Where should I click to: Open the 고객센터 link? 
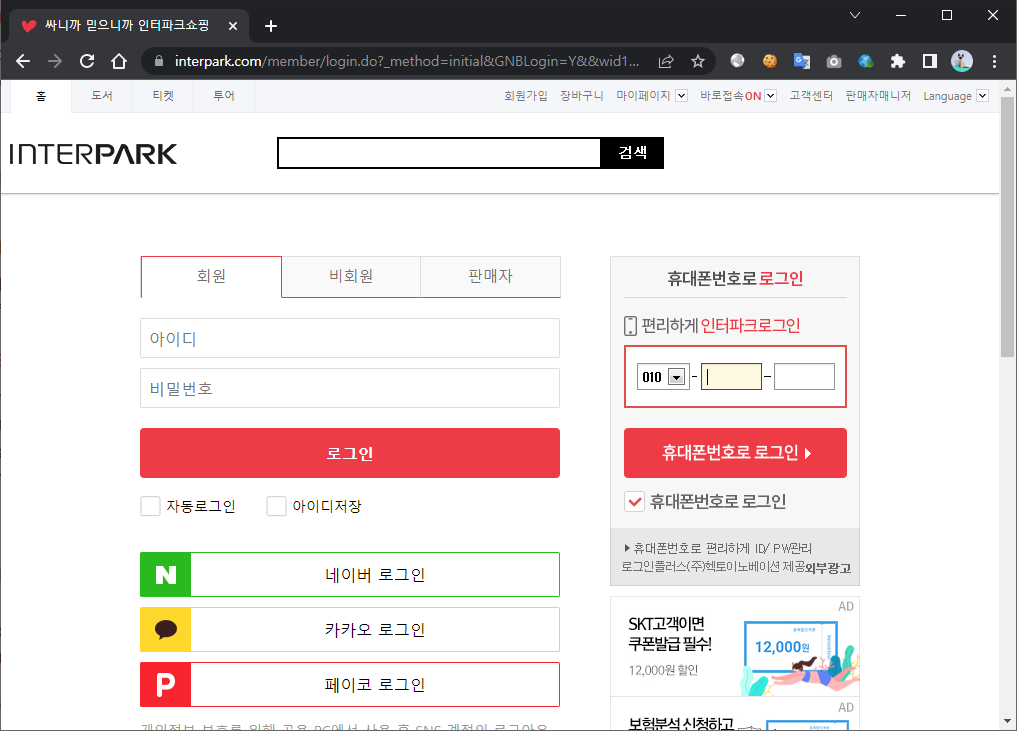pyautogui.click(x=811, y=96)
